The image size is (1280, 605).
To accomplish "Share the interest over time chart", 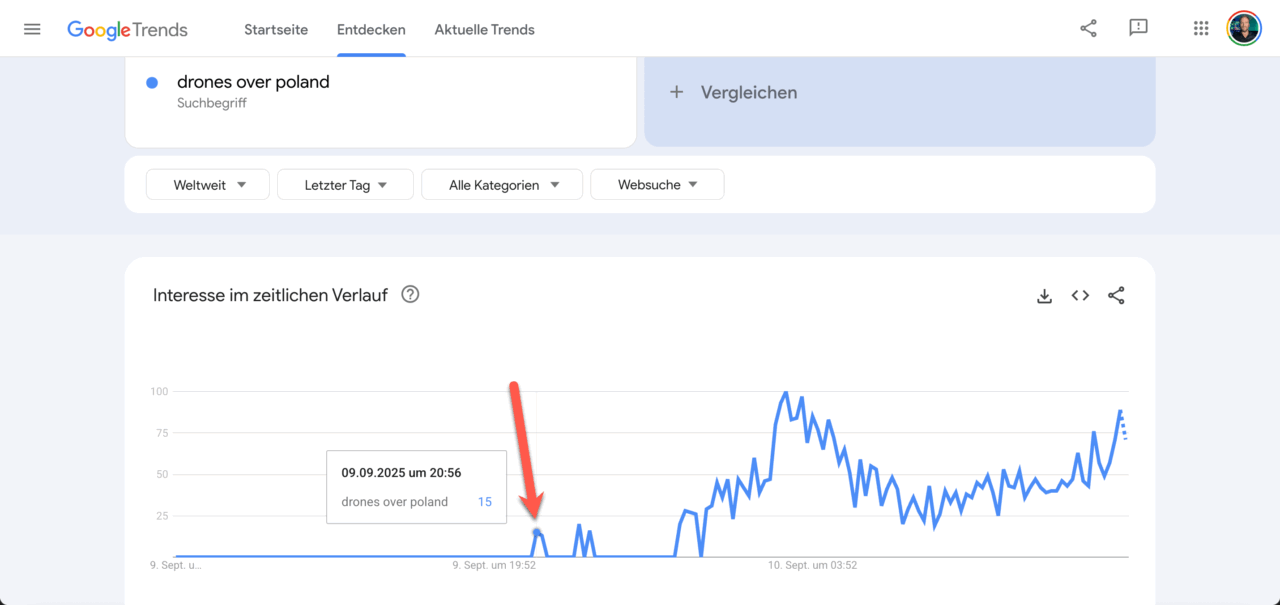I will [x=1116, y=295].
